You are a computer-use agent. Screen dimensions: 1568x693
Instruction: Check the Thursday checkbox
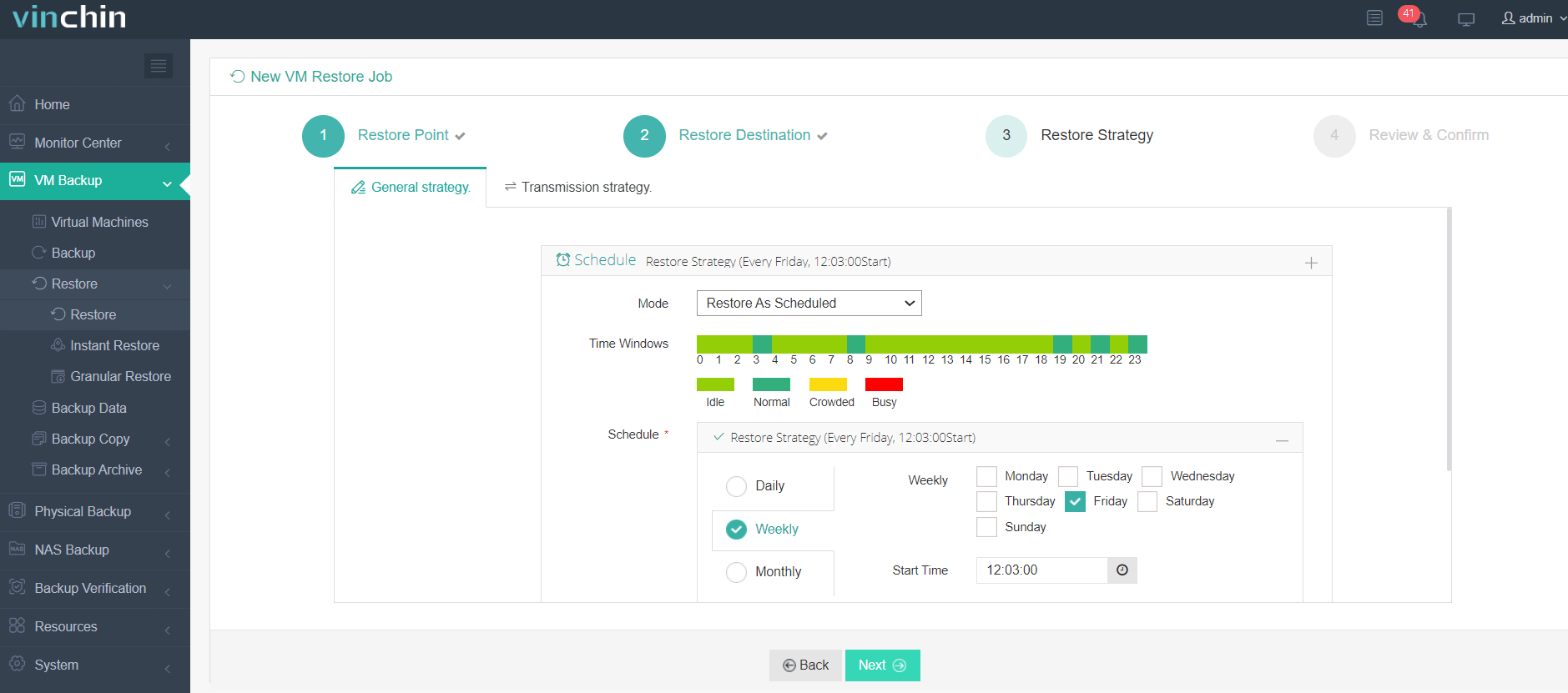[986, 501]
